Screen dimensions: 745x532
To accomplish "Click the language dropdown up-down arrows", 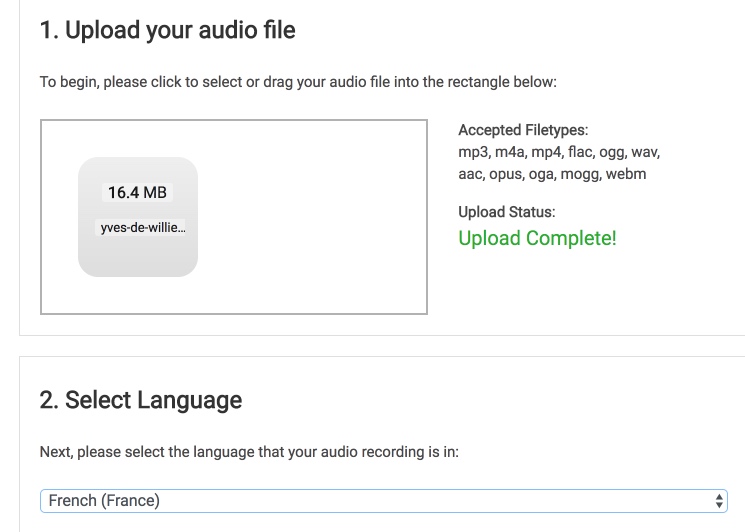I will 719,500.
